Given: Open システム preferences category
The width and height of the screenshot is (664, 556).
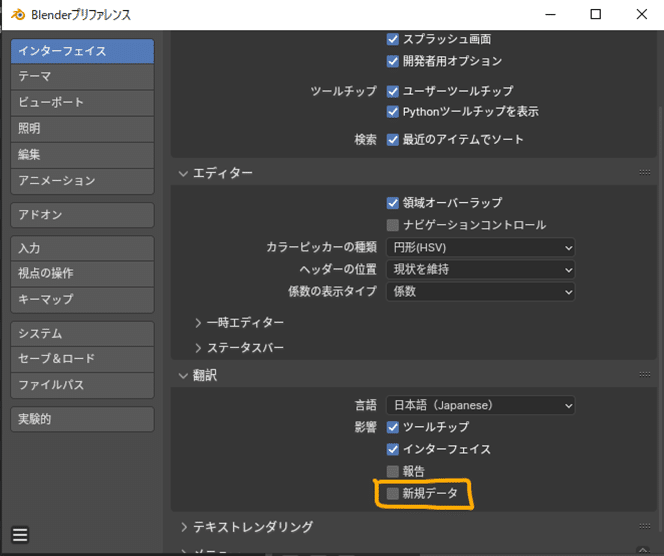Looking at the screenshot, I should (x=83, y=334).
